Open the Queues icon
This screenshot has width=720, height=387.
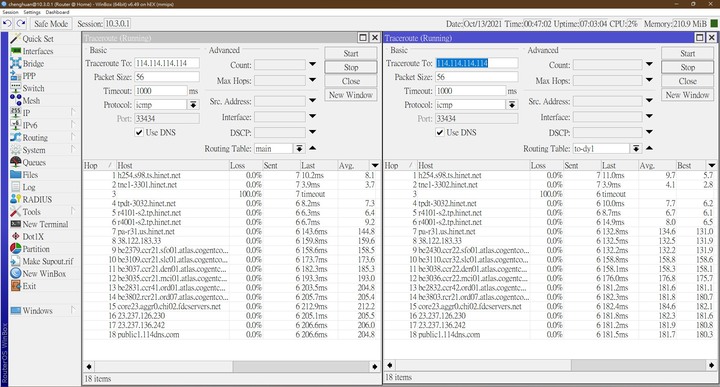coord(16,162)
